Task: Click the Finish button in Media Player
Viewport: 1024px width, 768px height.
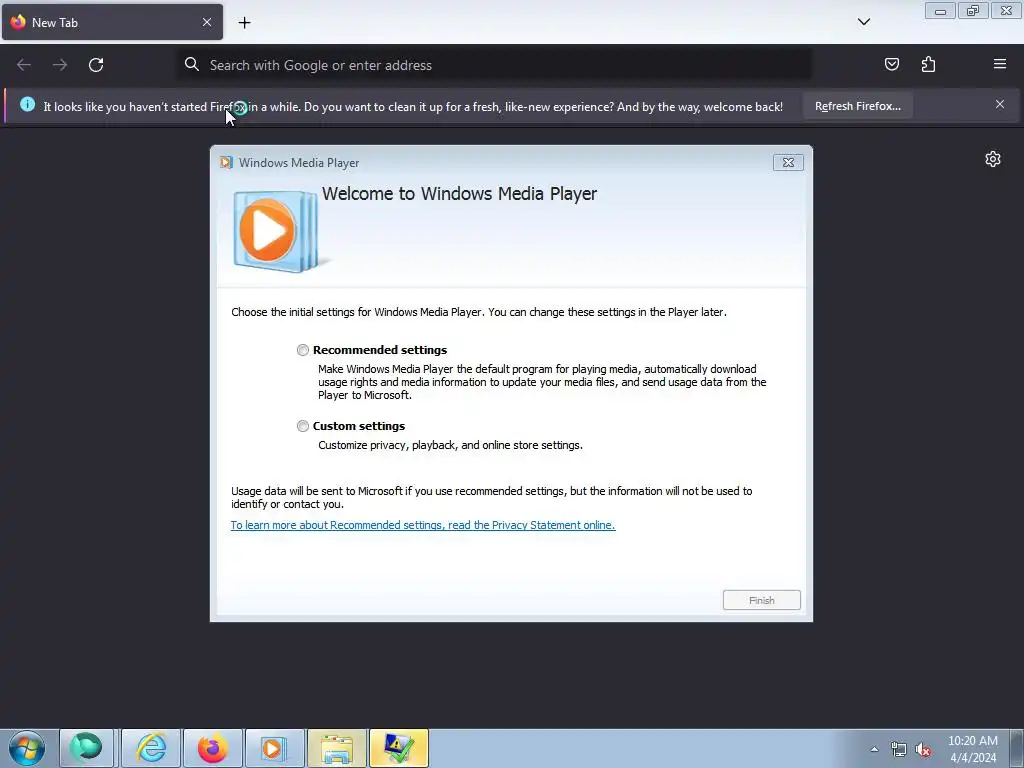Action: point(761,600)
